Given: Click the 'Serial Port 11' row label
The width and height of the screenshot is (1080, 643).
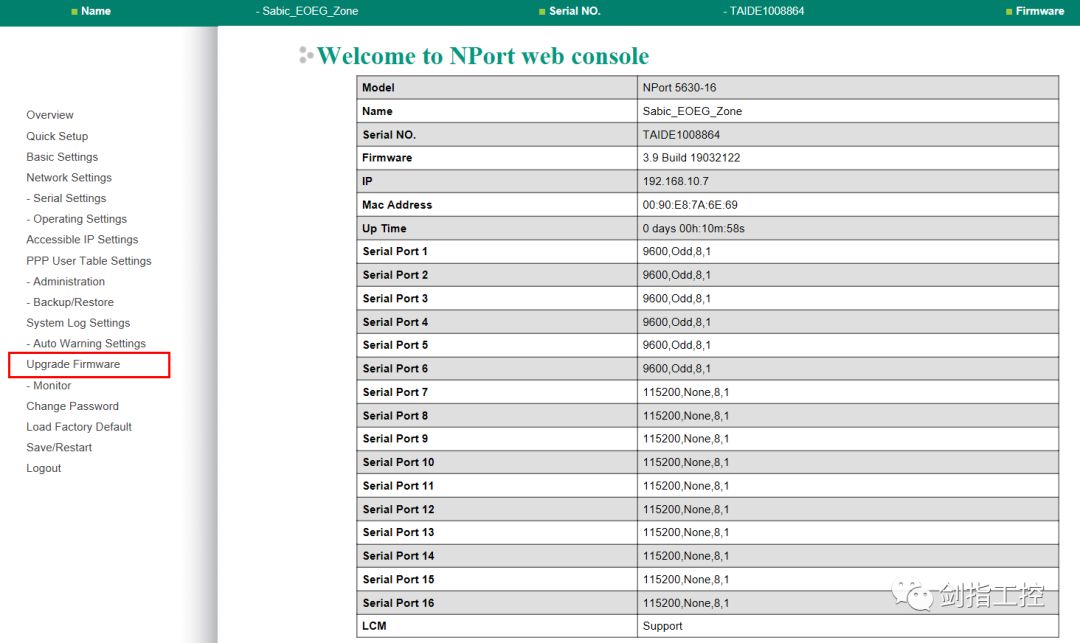Looking at the screenshot, I should pyautogui.click(x=398, y=485).
